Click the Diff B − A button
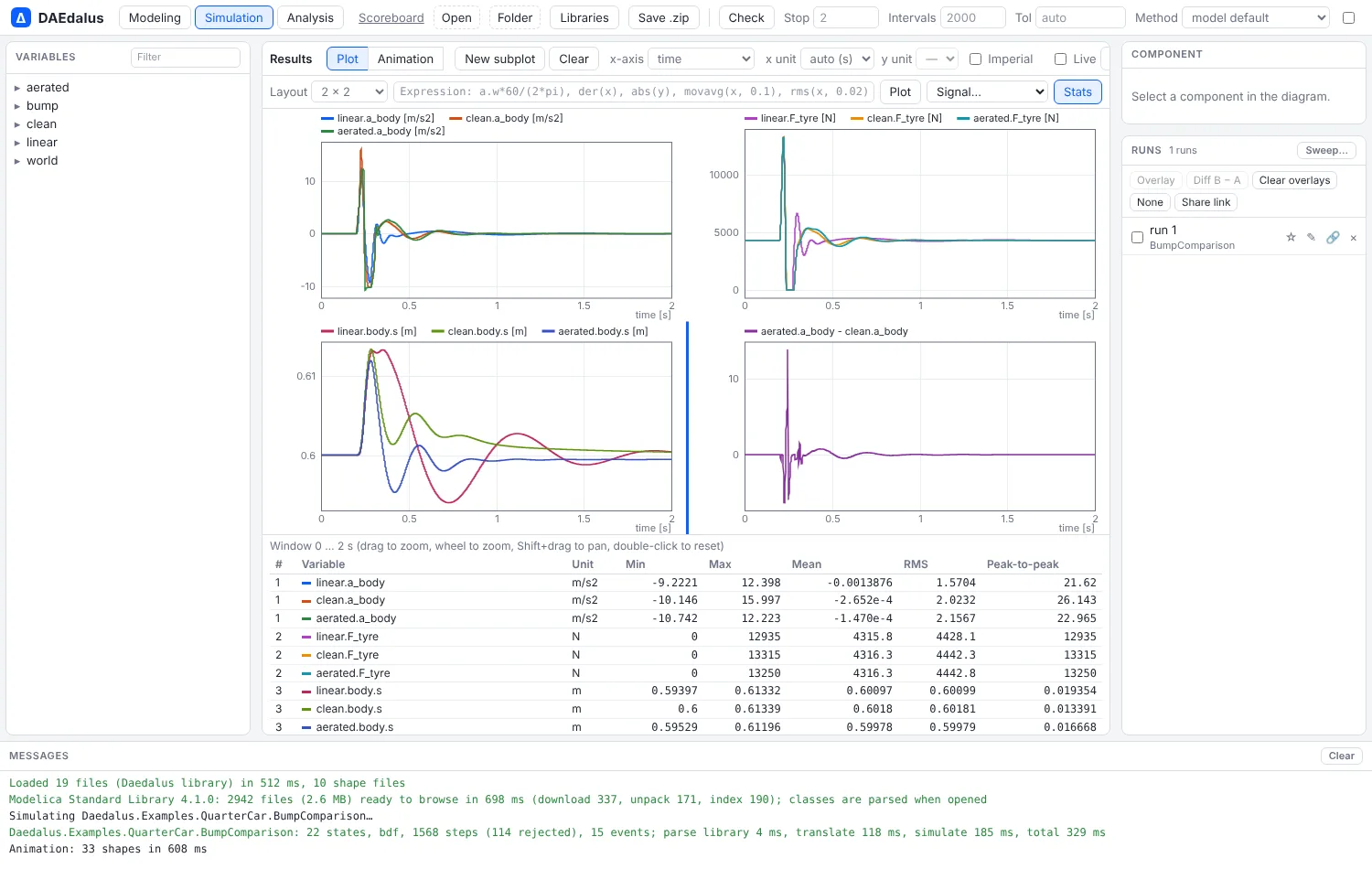This screenshot has height=869, width=1372. [1217, 180]
